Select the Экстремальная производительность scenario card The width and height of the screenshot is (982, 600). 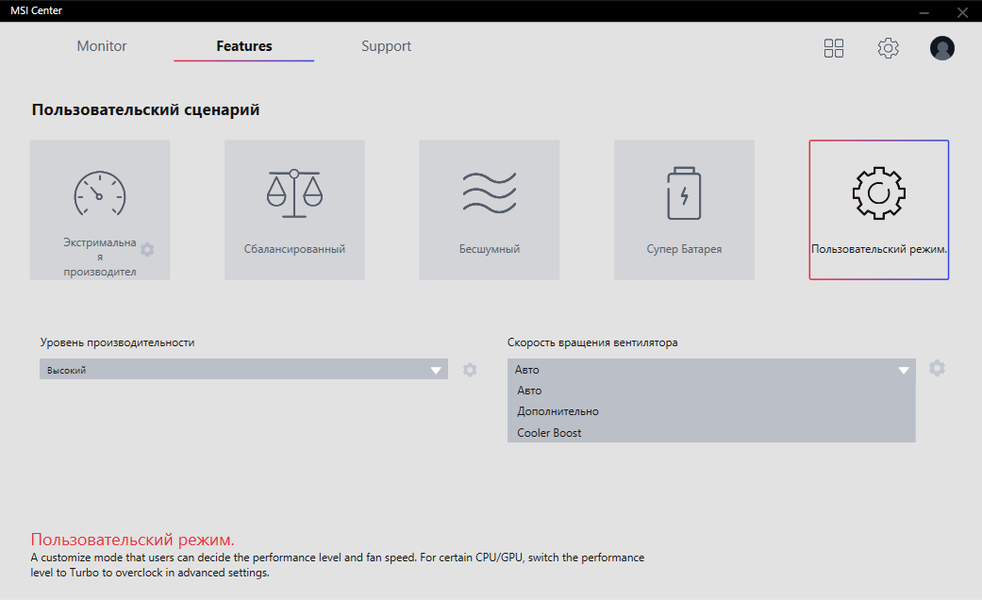[100, 210]
